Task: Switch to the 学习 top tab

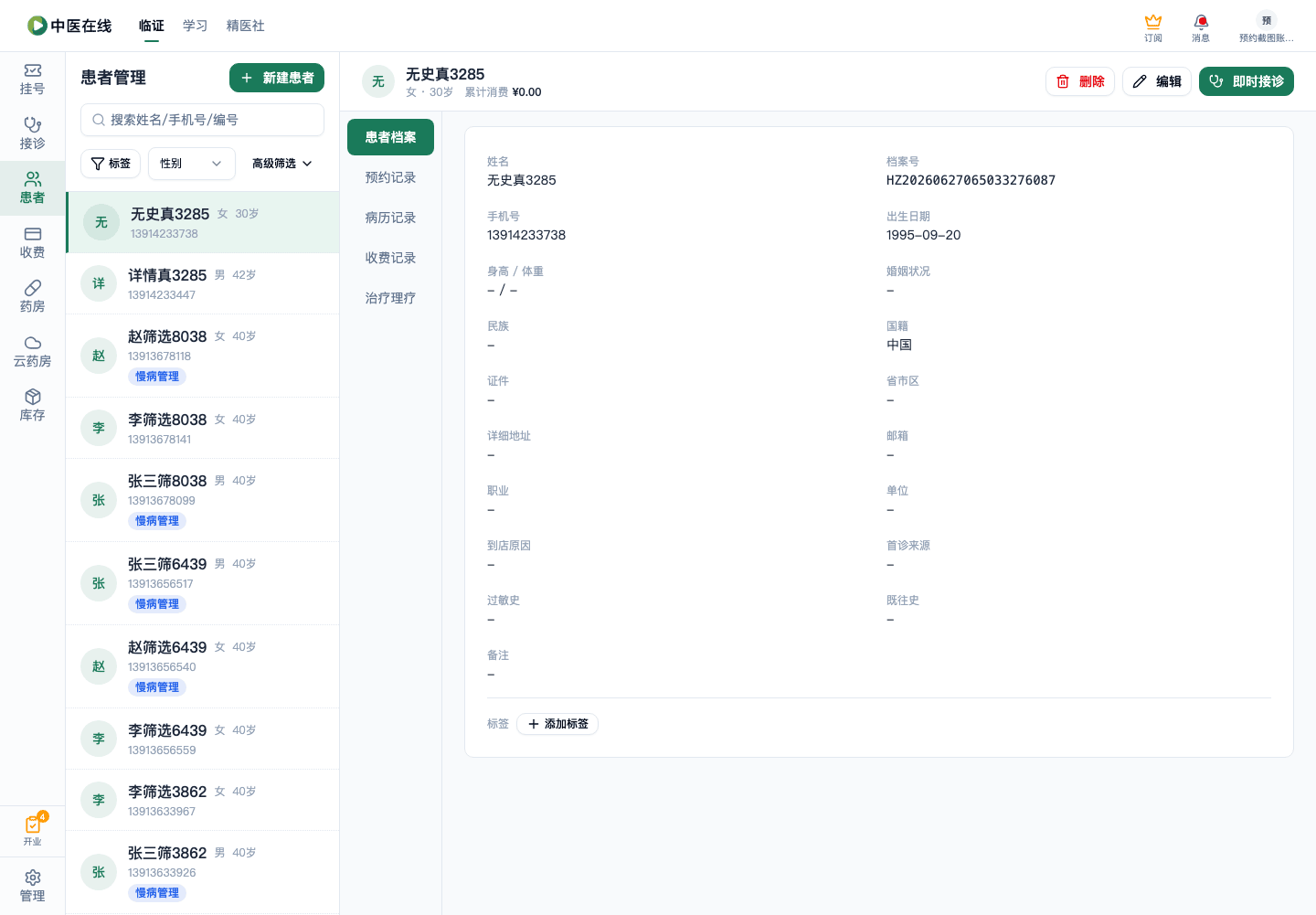Action: click(196, 26)
